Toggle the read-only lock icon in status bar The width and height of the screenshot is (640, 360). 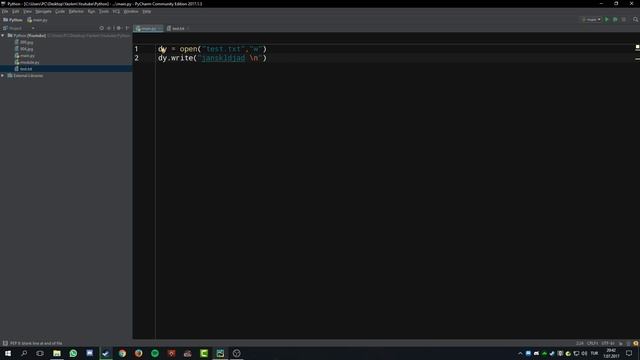coord(621,343)
